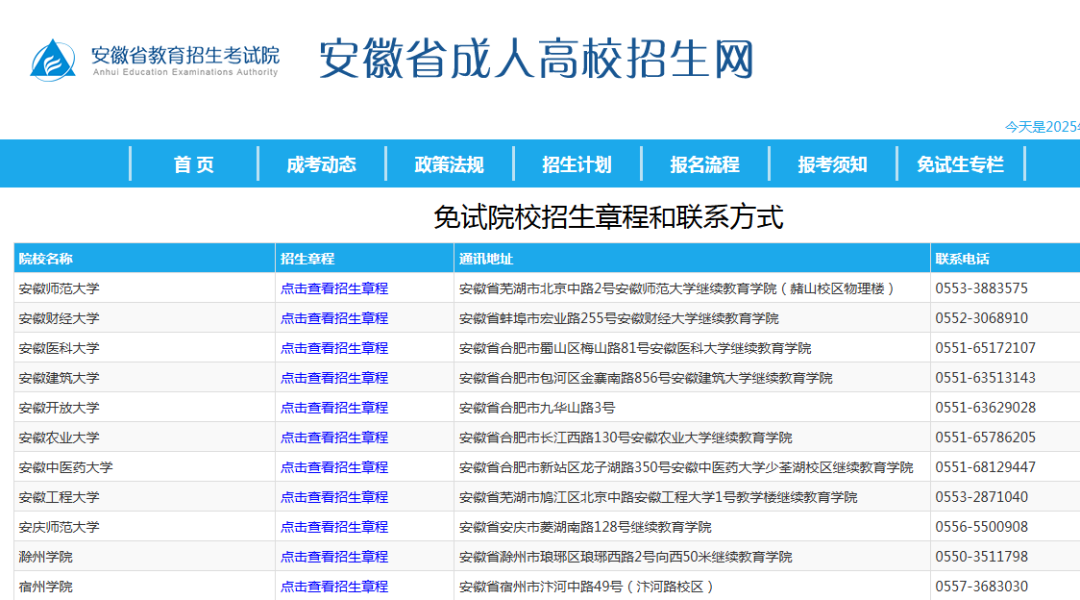Open 报名流程 from the navigation bar
The height and width of the screenshot is (600, 1080).
(x=705, y=165)
